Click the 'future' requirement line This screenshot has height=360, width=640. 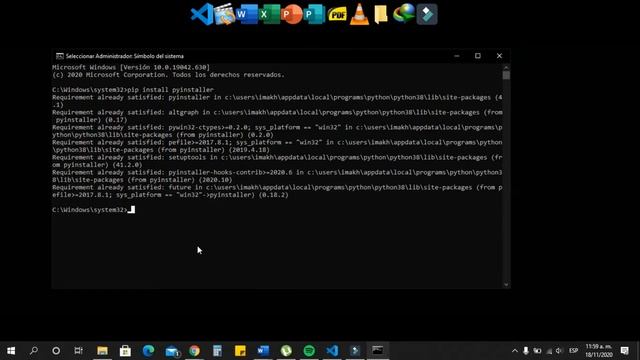tap(277, 191)
